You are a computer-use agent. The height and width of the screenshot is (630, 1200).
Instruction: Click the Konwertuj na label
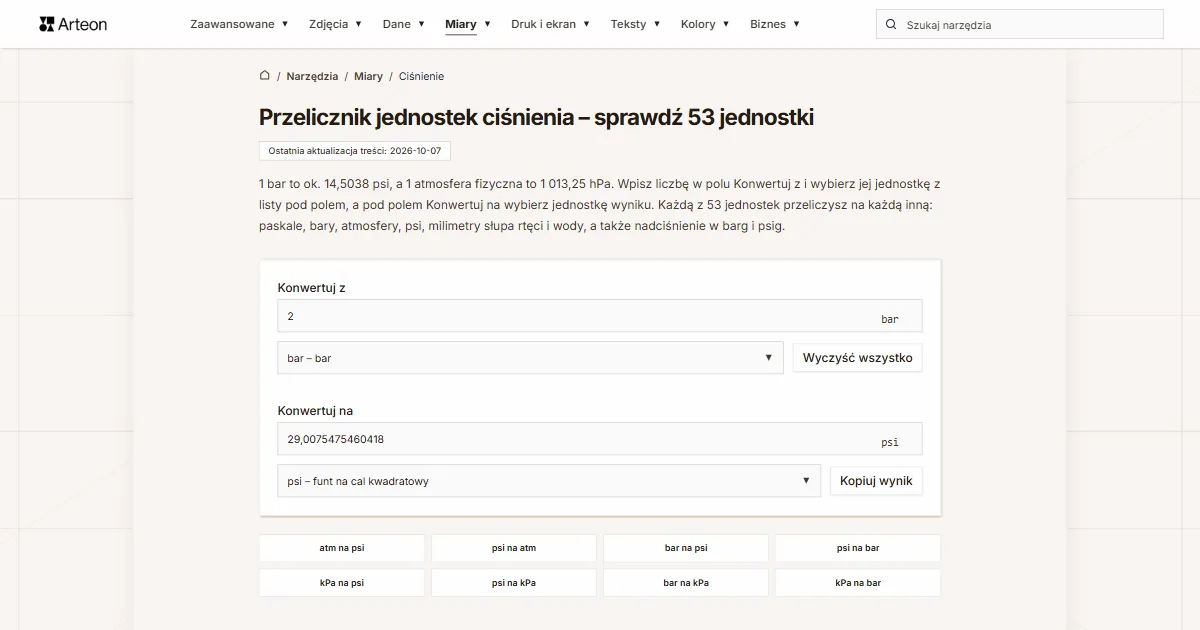(x=315, y=411)
